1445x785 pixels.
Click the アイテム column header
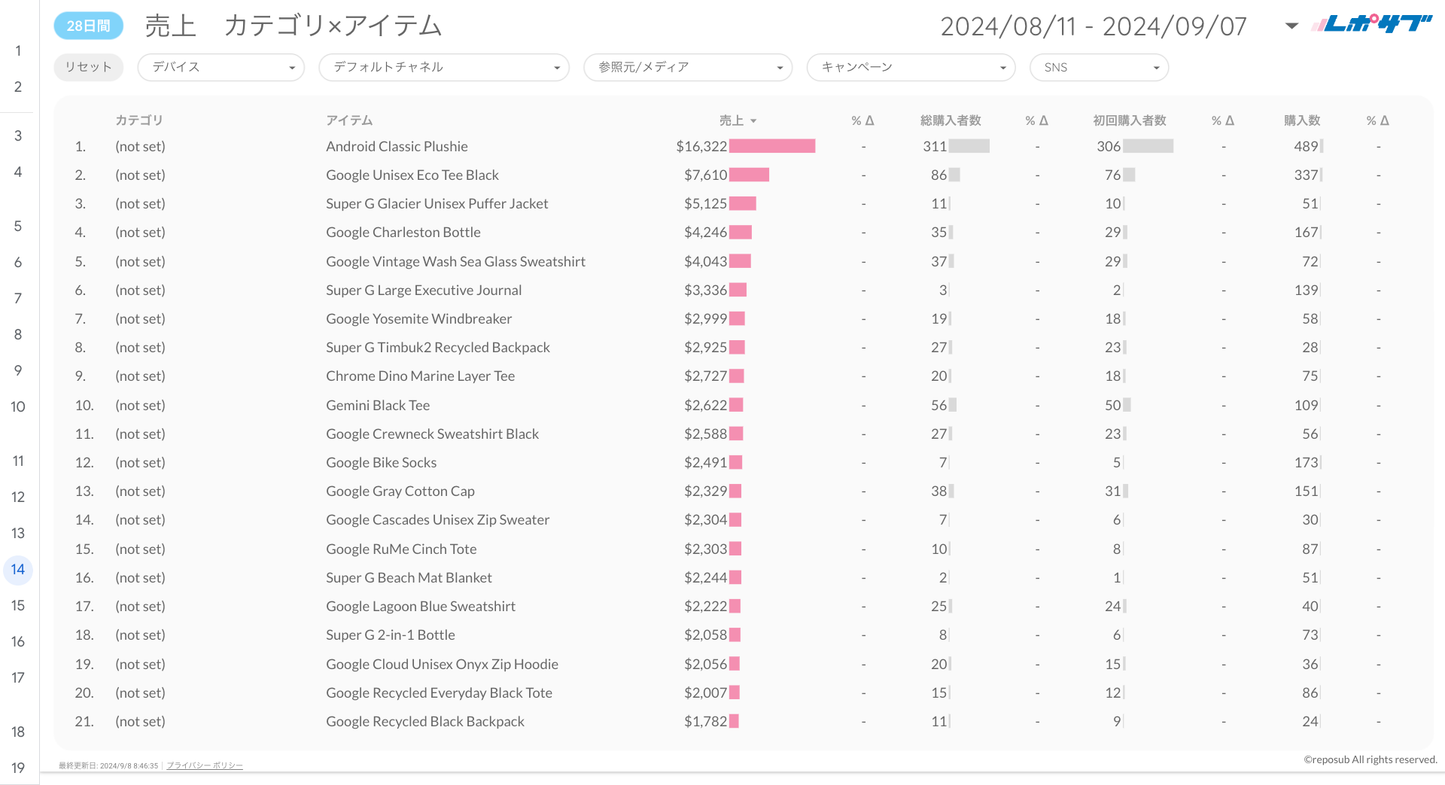click(x=349, y=120)
